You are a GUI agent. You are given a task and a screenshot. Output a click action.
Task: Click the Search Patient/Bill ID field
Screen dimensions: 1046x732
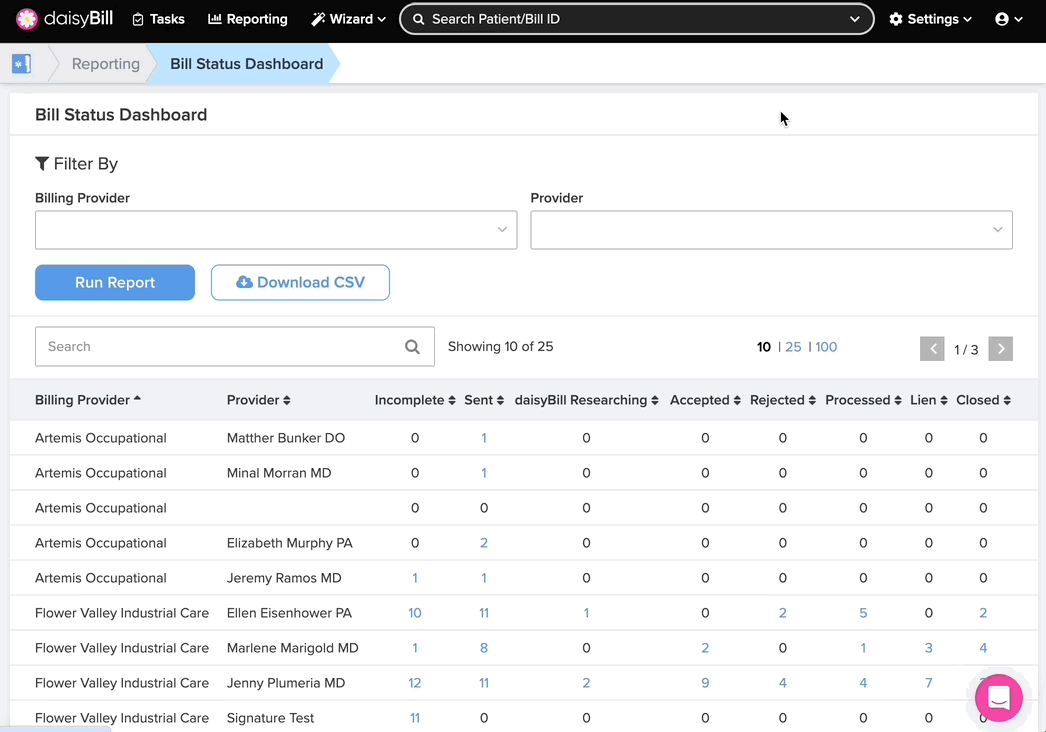click(x=636, y=19)
